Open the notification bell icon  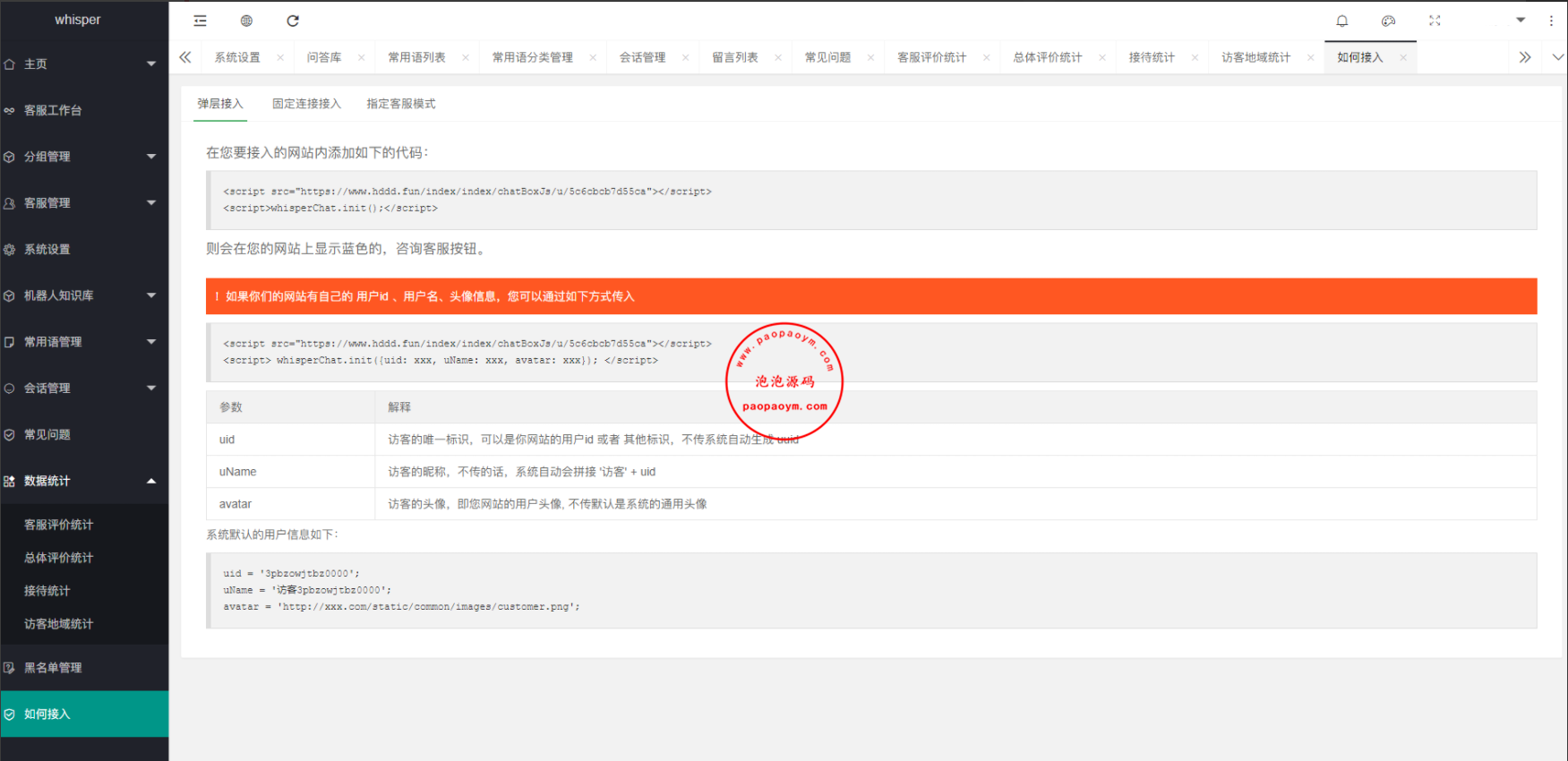(1341, 21)
